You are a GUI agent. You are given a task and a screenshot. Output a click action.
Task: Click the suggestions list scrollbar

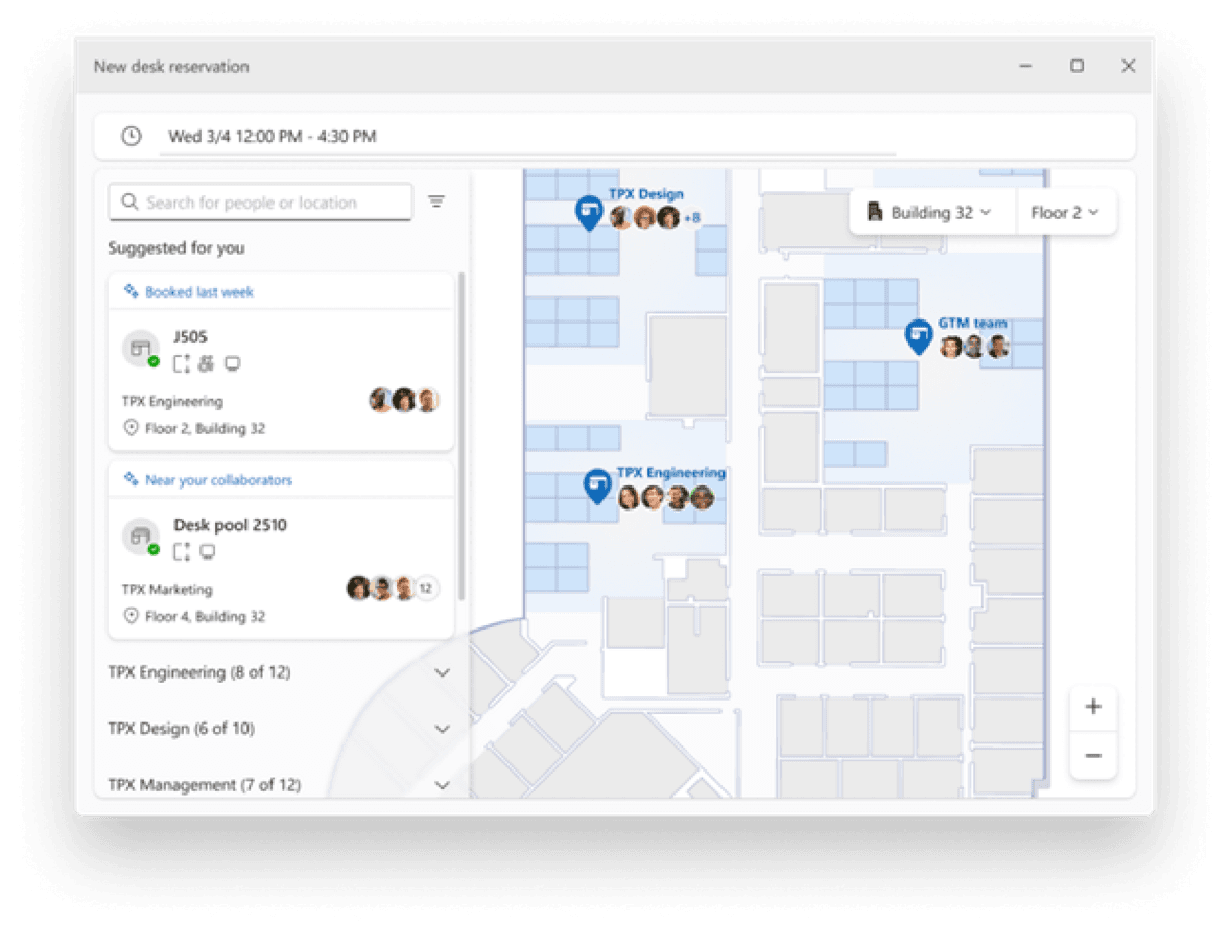[x=461, y=430]
